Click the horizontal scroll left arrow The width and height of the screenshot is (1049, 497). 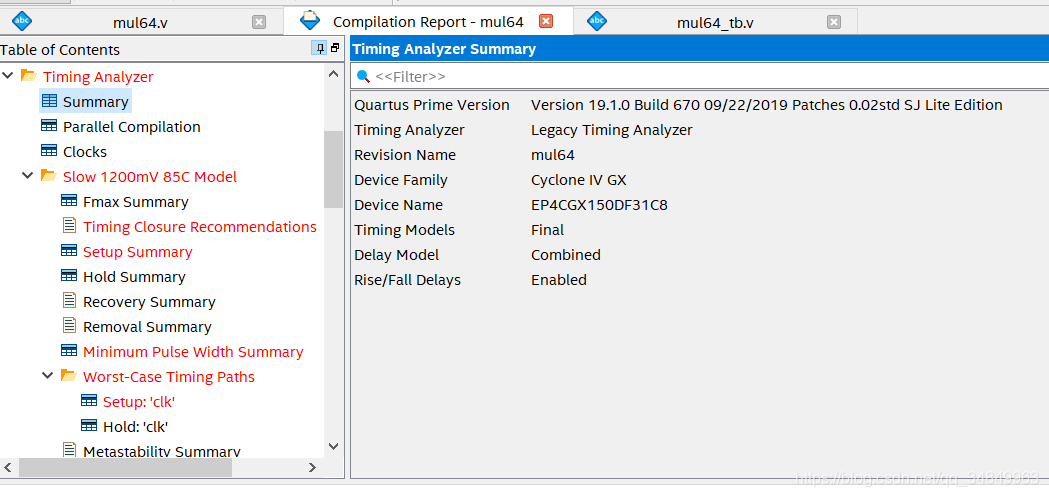coord(9,468)
